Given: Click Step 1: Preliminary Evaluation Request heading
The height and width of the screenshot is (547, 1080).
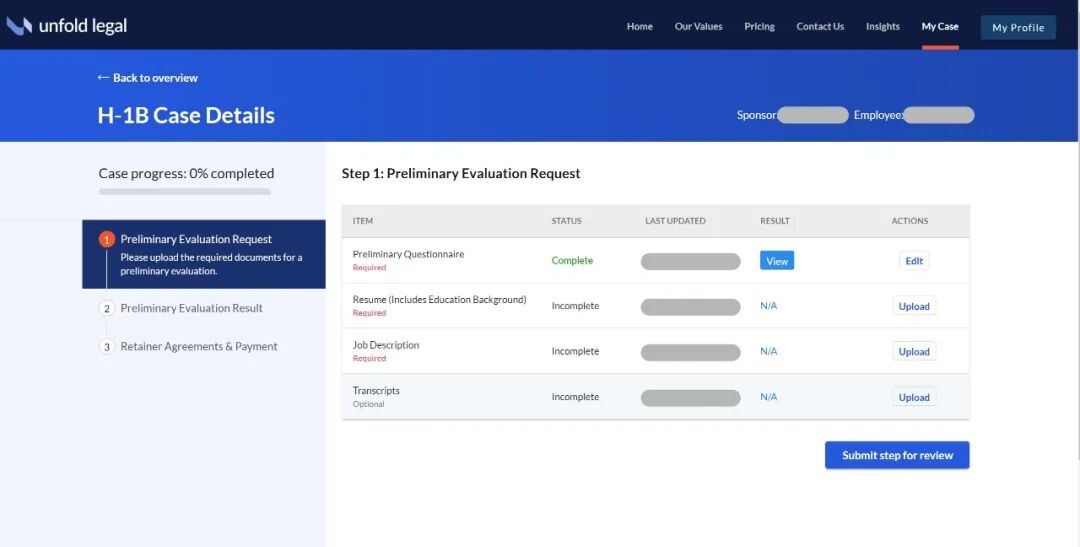Looking at the screenshot, I should click(461, 174).
